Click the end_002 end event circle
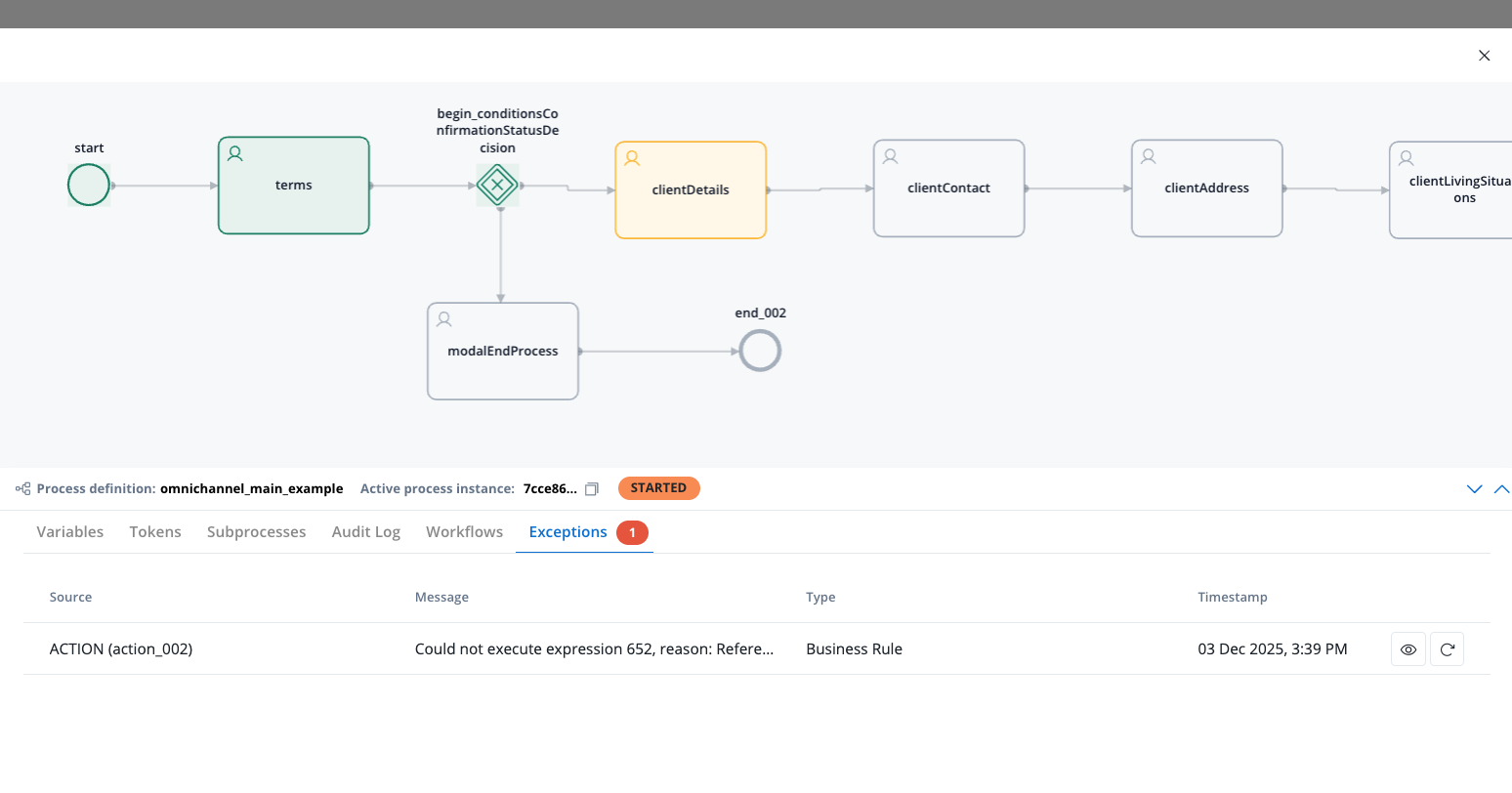Viewport: 1512px width, 793px height. coord(760,351)
